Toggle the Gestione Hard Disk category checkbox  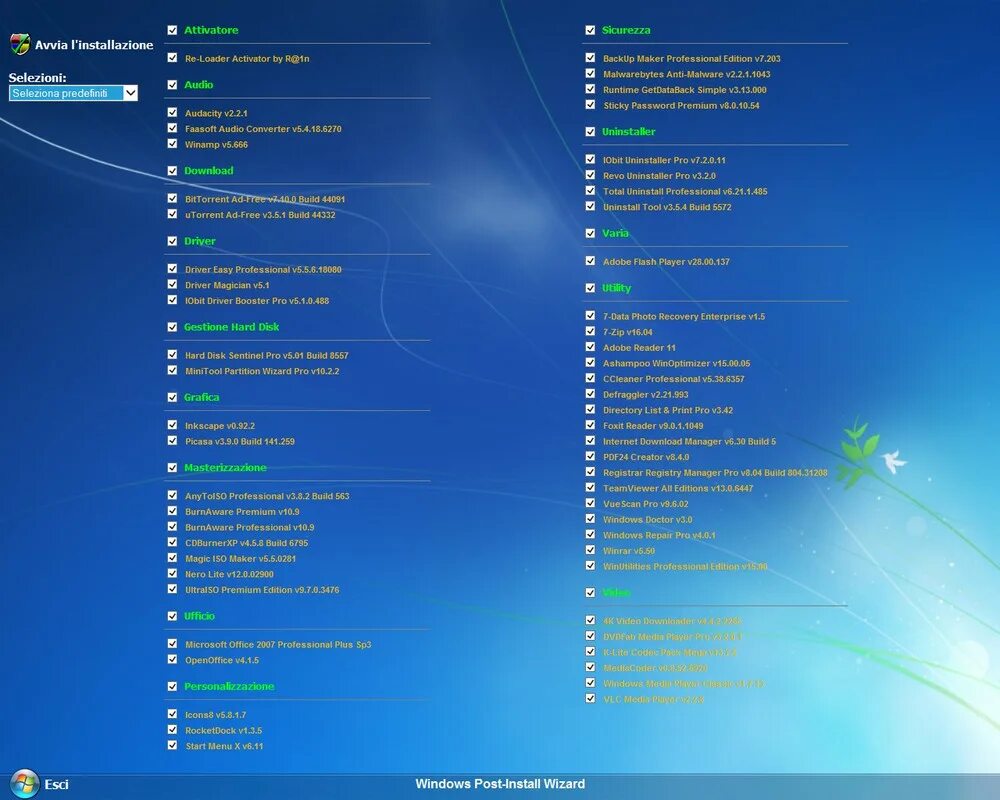(x=172, y=327)
